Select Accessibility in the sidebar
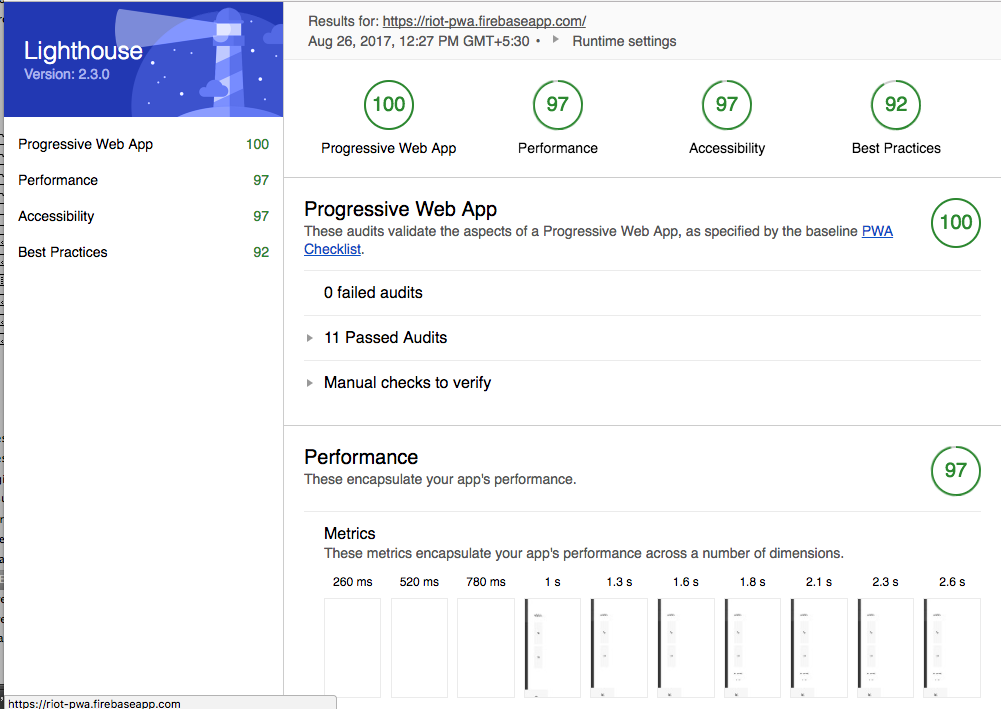 click(x=56, y=216)
